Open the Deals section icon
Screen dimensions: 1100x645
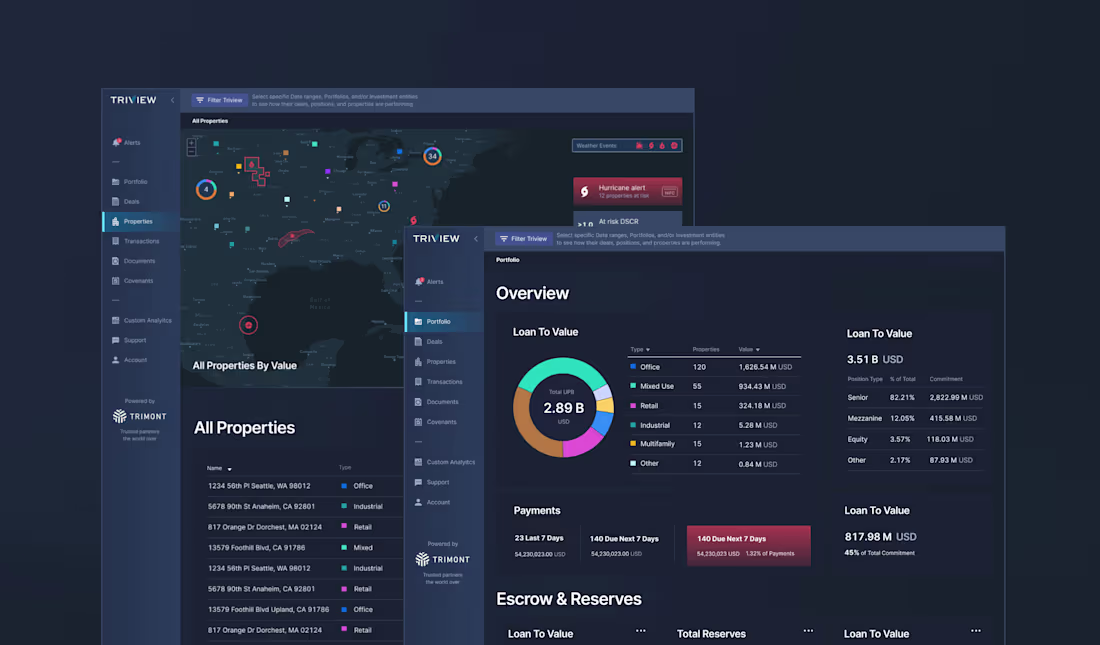pos(419,341)
